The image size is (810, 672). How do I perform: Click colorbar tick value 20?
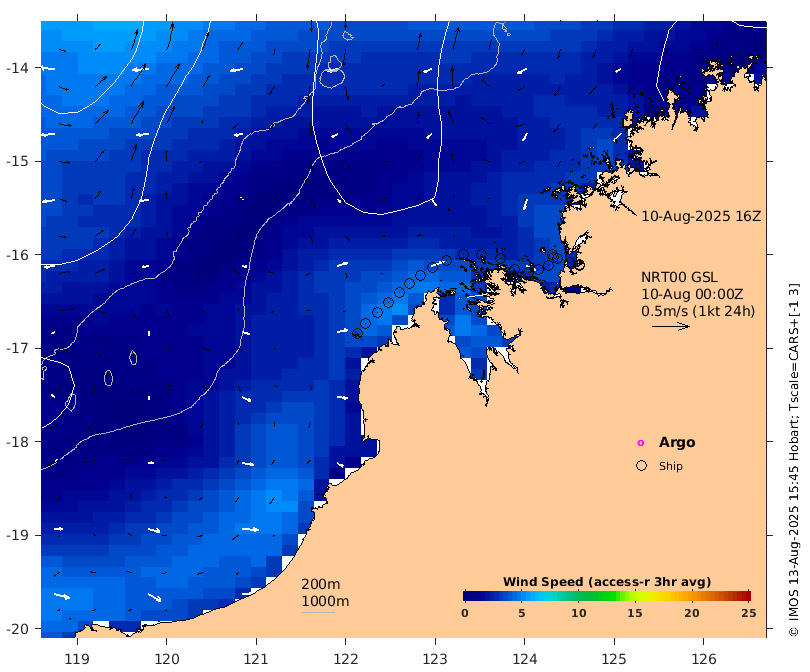point(692,613)
